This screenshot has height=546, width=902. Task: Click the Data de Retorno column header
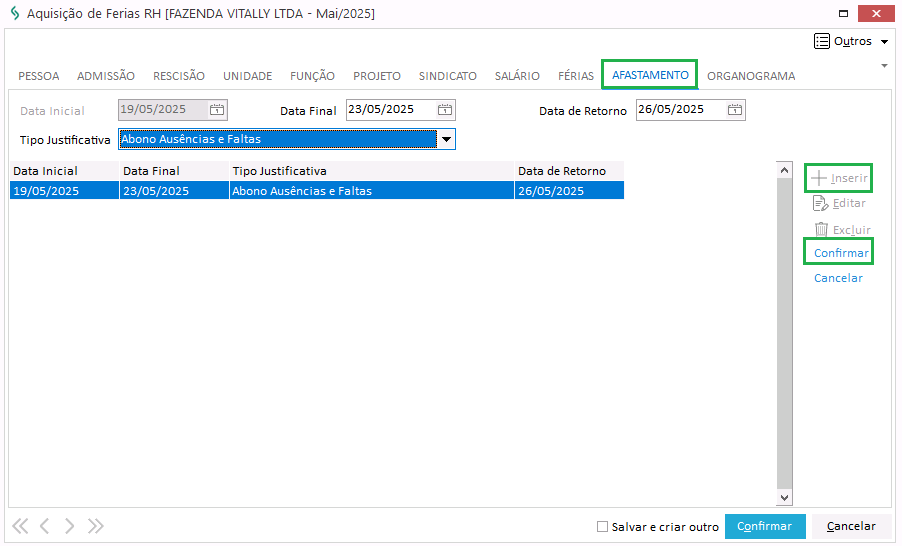coord(569,171)
